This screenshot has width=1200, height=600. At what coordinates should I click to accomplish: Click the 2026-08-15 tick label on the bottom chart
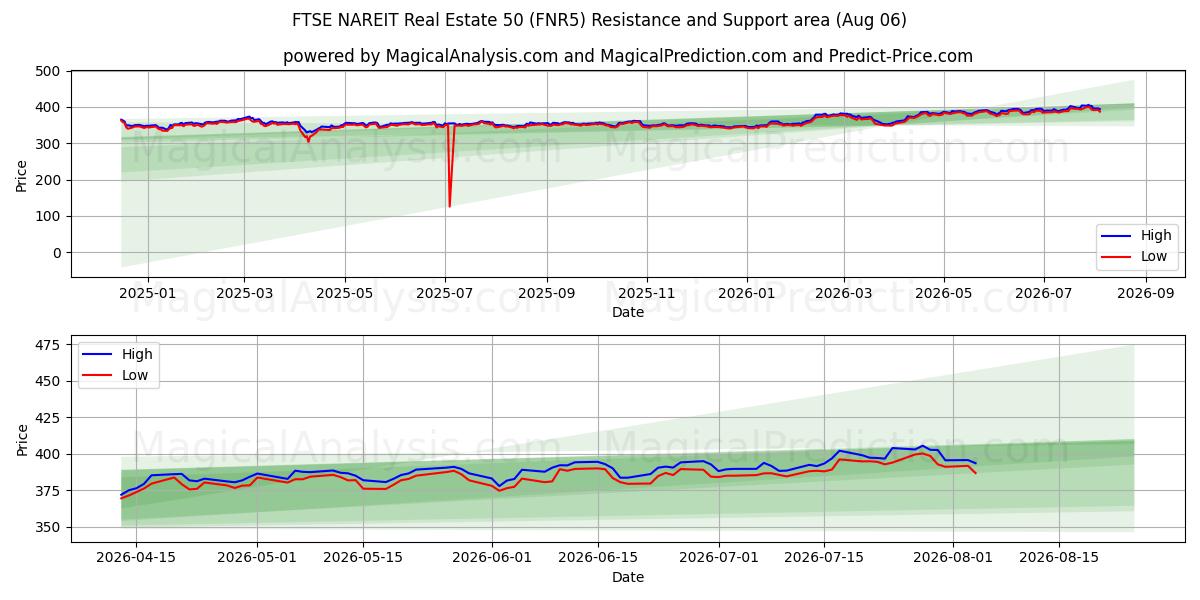click(1058, 558)
